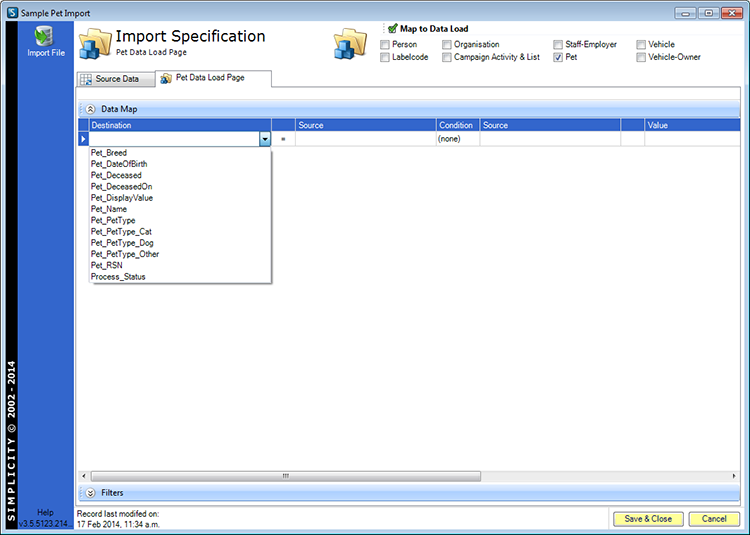Choose Pet_PetType from the list
This screenshot has width=750, height=535.
[x=180, y=220]
